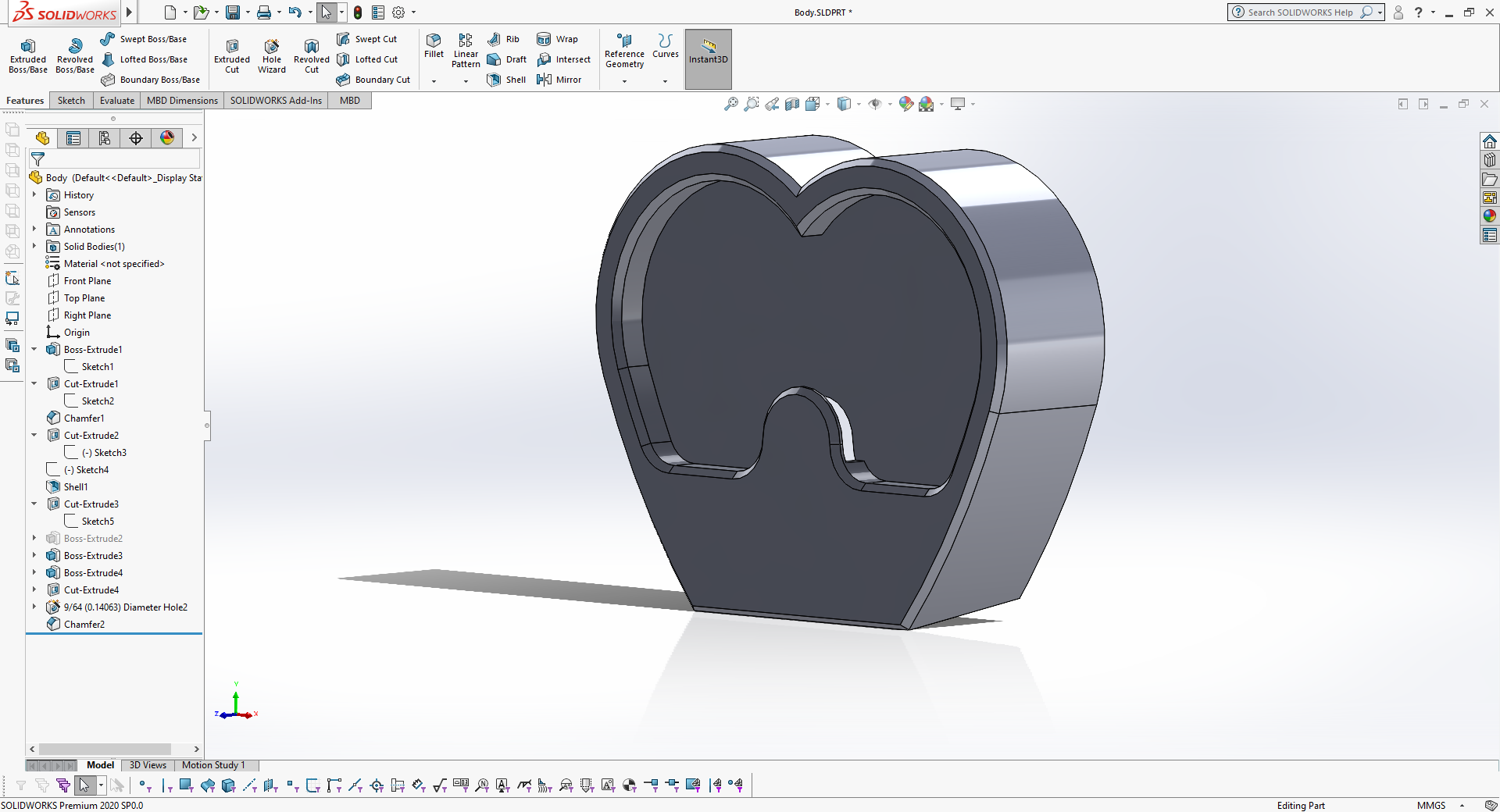This screenshot has height=812, width=1500.
Task: Select Boundary Boss/Base
Action: click(x=151, y=80)
